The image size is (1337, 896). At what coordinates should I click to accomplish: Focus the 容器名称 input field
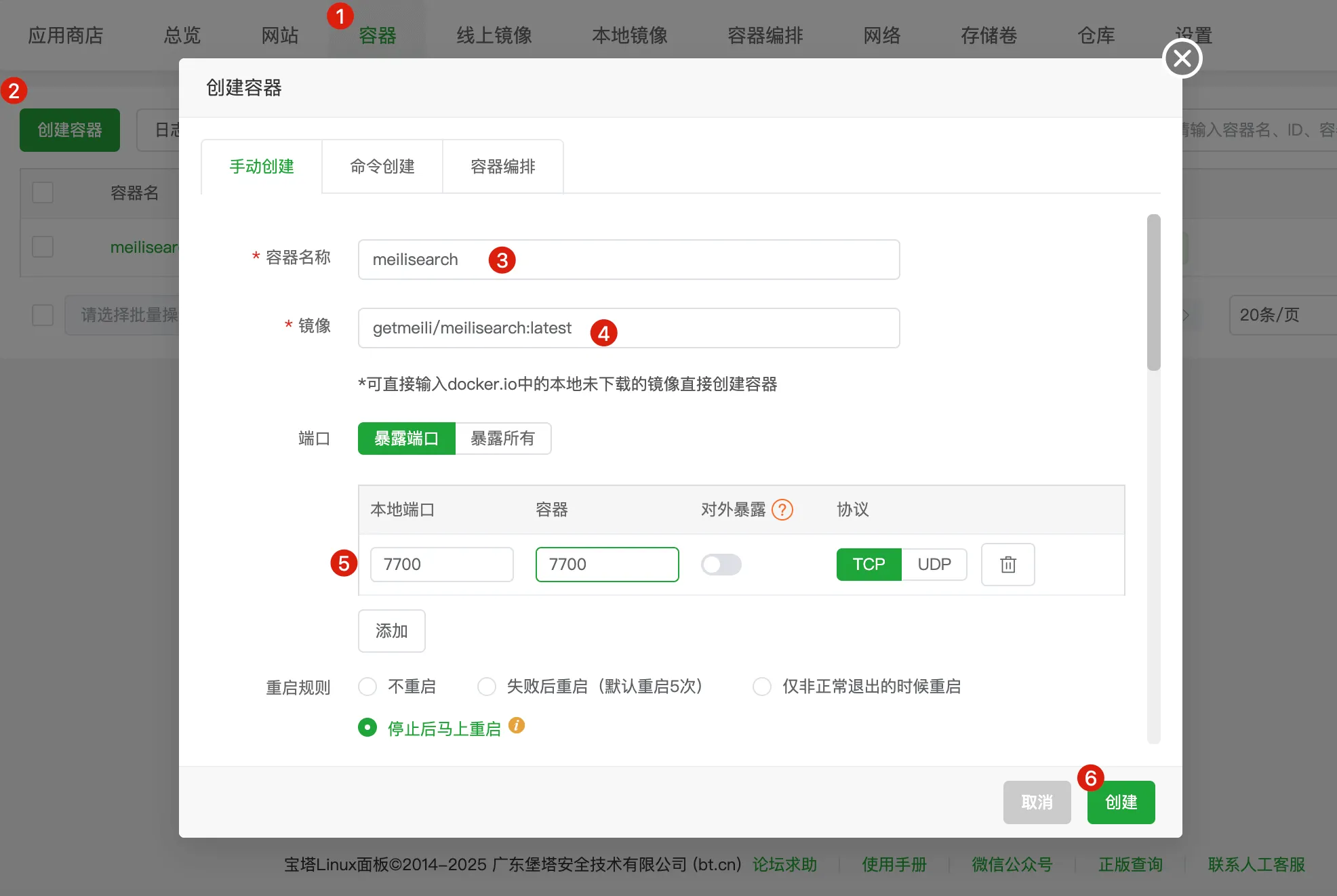(x=629, y=260)
